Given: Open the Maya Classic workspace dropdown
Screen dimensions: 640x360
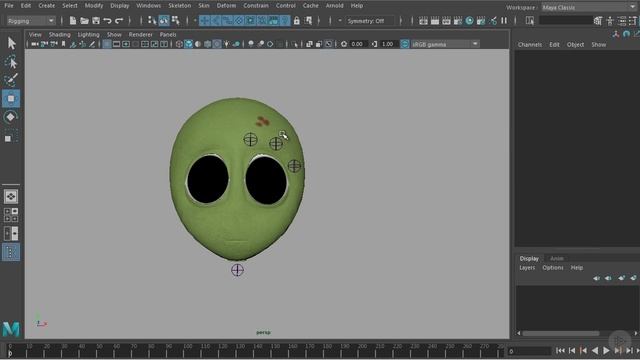Looking at the screenshot, I should pos(588,7).
